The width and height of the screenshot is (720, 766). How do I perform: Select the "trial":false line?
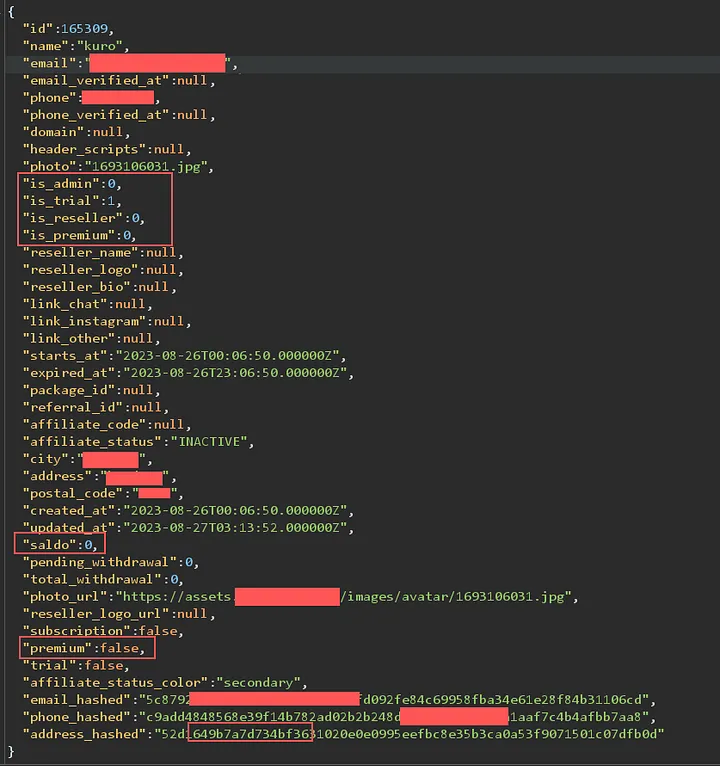pyautogui.click(x=76, y=665)
